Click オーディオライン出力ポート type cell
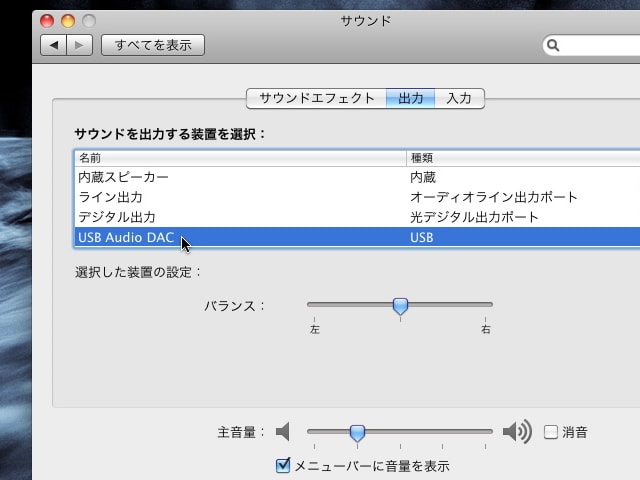 494,197
